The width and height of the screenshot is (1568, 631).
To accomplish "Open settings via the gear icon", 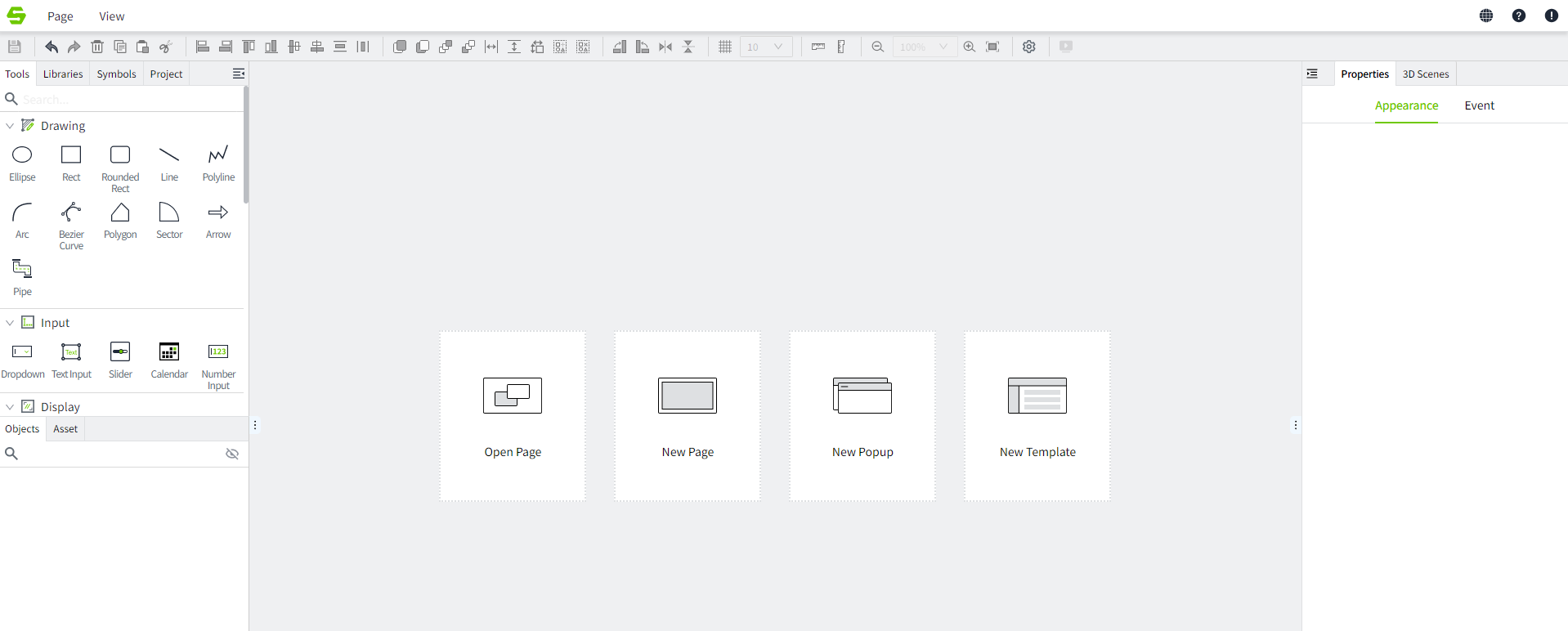I will point(1029,47).
